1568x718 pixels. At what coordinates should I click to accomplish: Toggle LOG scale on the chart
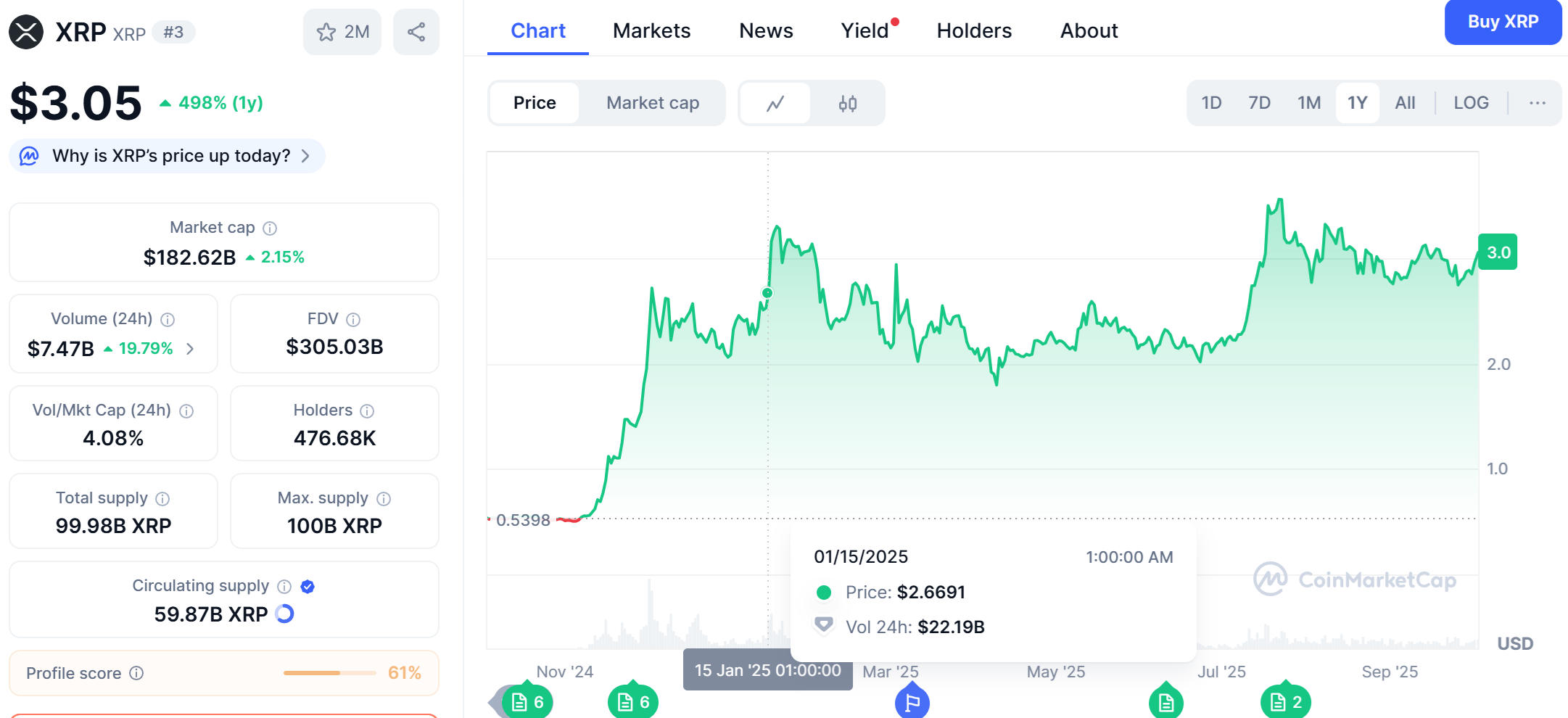pyautogui.click(x=1471, y=103)
